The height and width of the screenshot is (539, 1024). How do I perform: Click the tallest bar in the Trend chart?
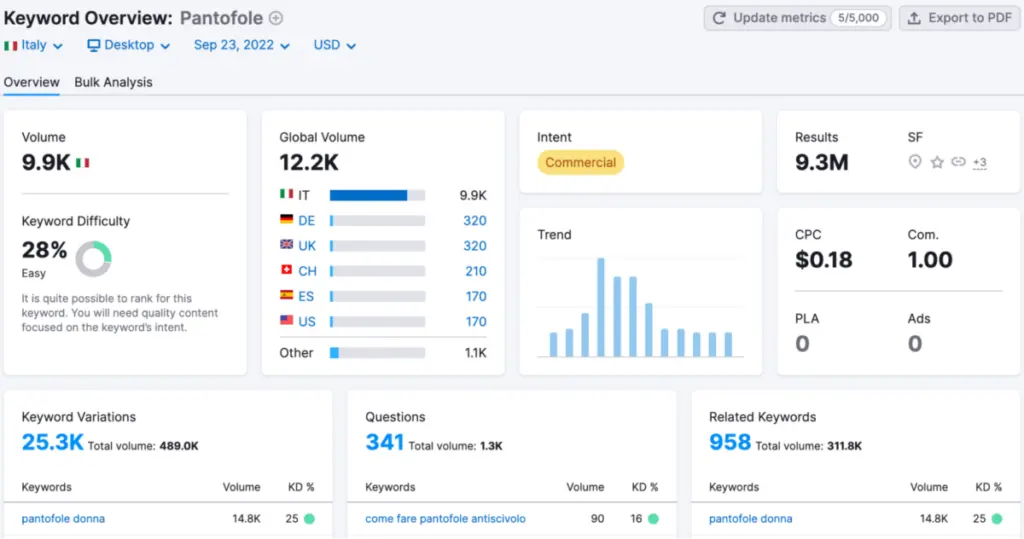[601, 307]
